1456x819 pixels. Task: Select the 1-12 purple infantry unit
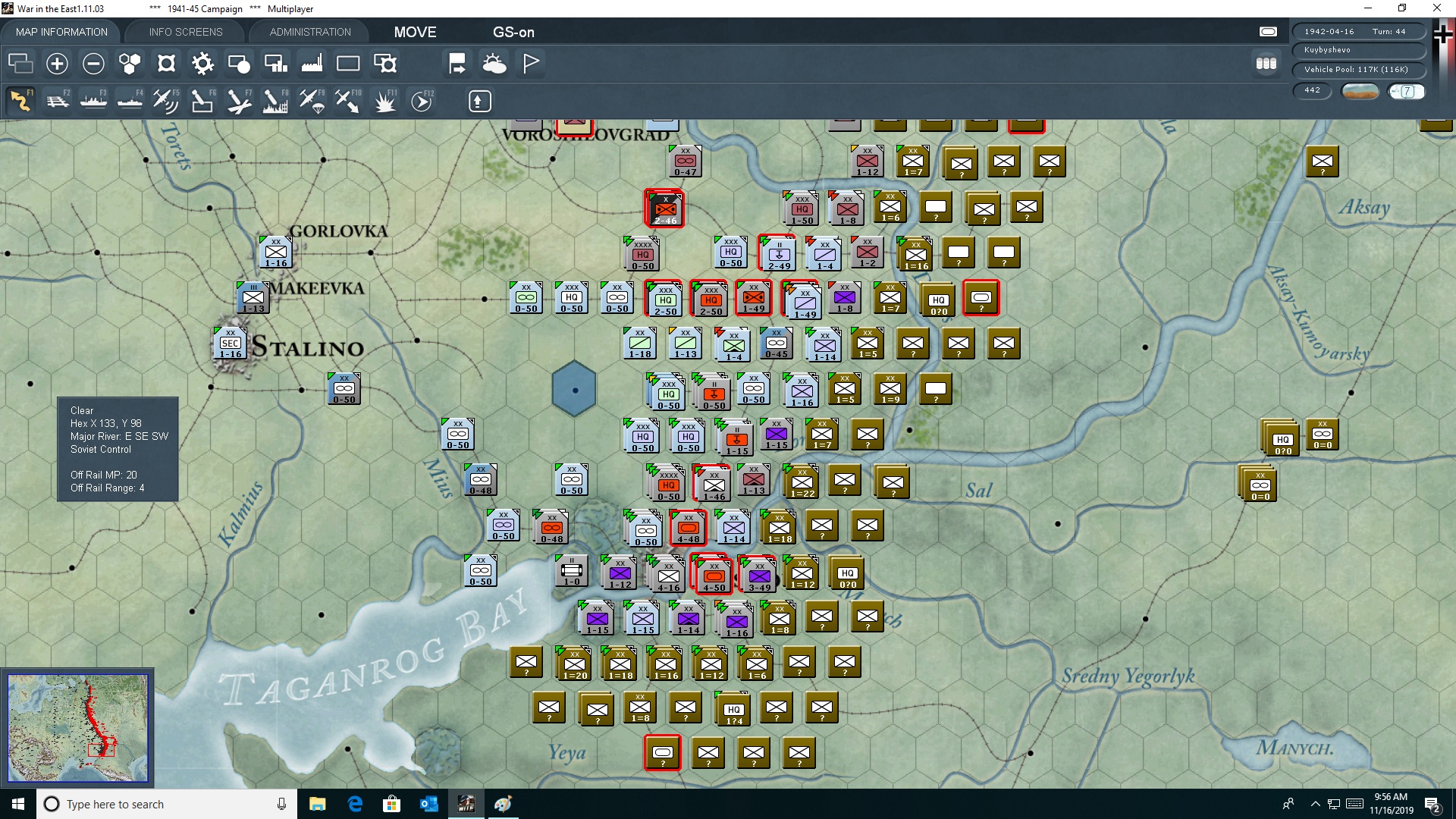(x=620, y=573)
